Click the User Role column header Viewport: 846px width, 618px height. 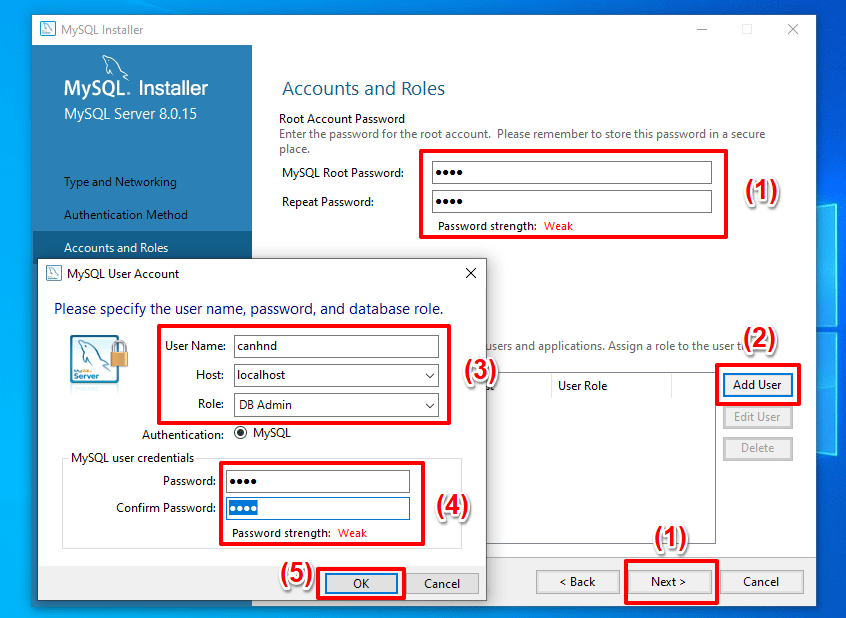pyautogui.click(x=584, y=385)
